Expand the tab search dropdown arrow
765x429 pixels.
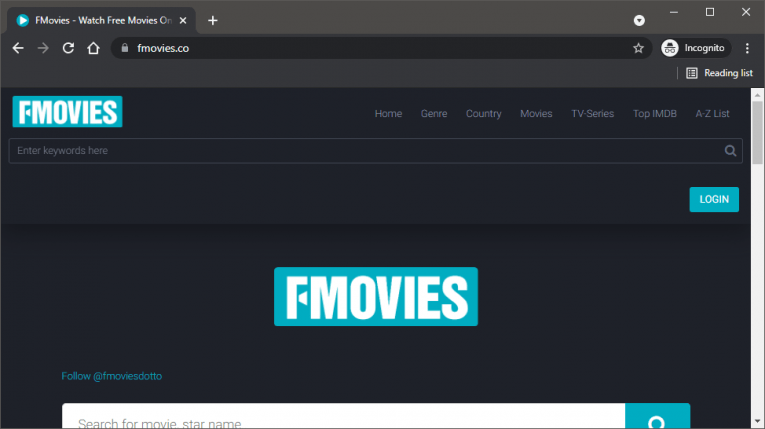639,20
